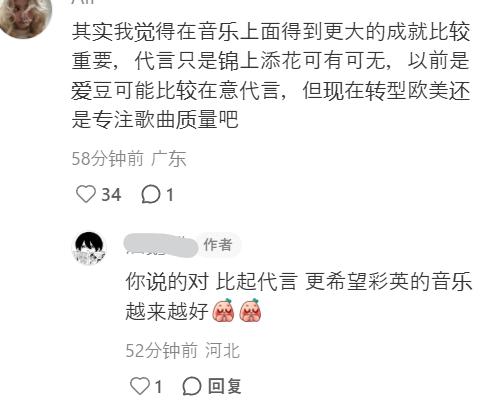Click the 作者 author badge
496x418 pixels.
[218, 245]
